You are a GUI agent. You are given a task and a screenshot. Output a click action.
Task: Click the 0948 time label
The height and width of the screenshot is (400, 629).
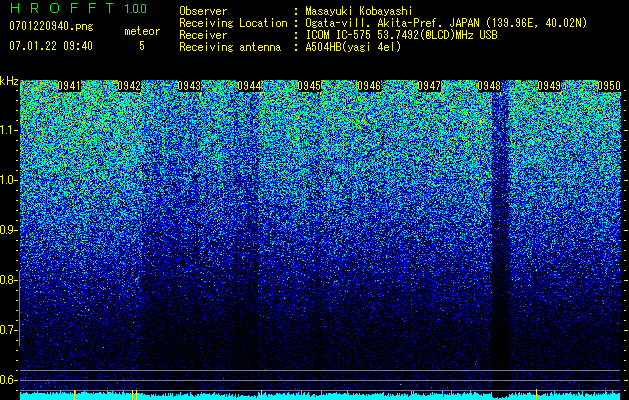click(489, 86)
